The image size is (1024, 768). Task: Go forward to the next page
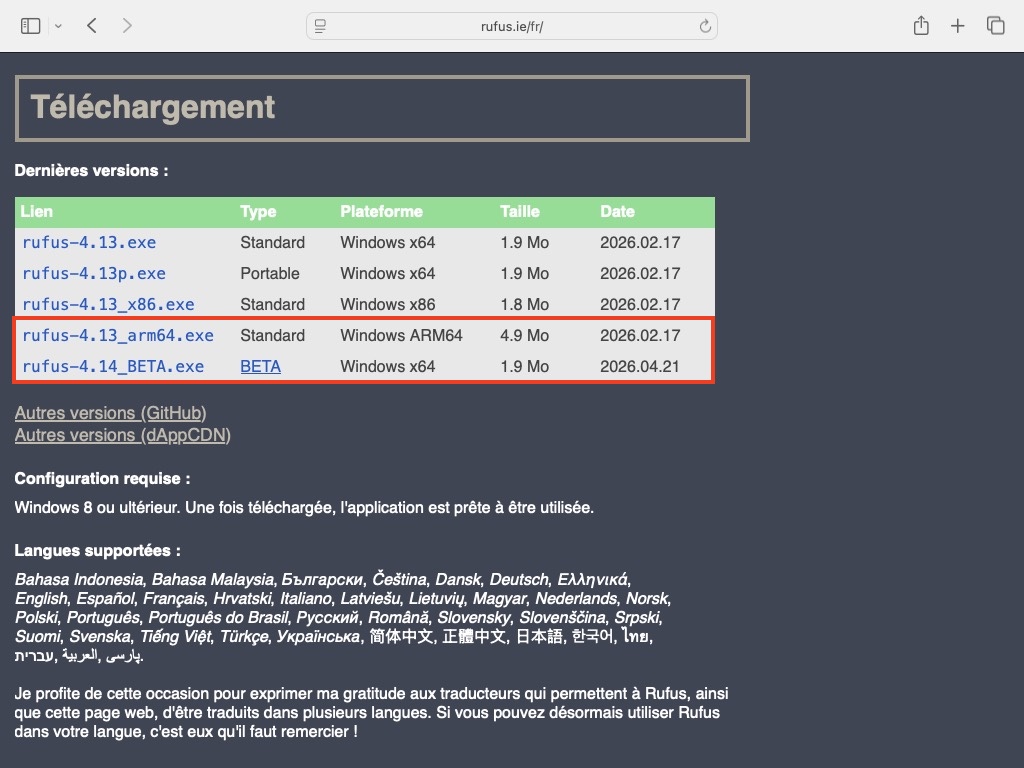(127, 26)
